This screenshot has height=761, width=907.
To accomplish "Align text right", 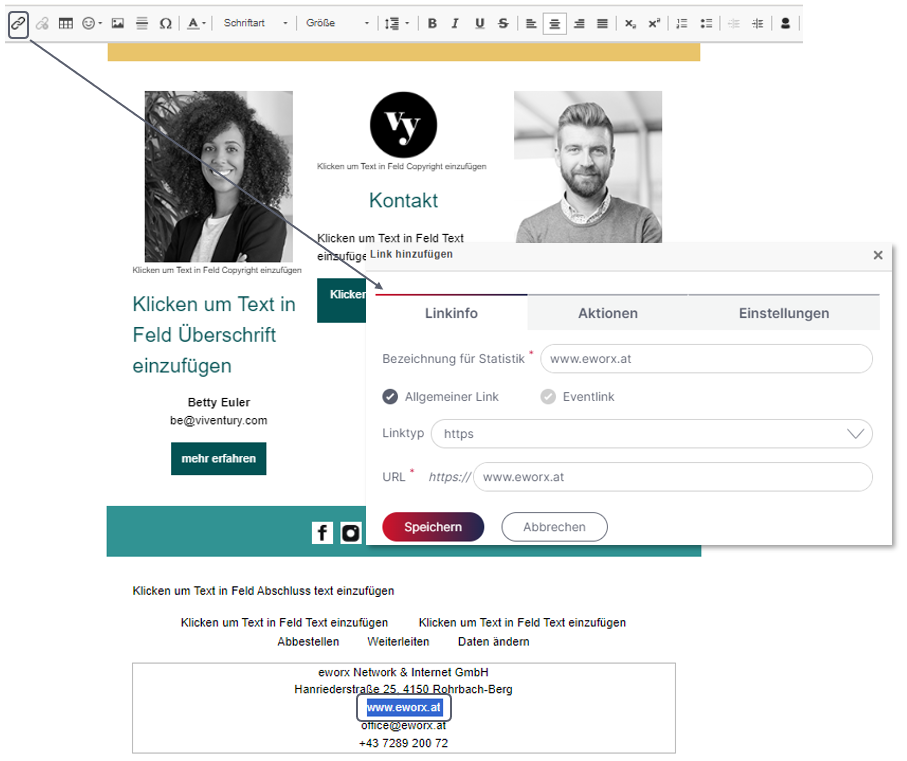I will pos(578,24).
